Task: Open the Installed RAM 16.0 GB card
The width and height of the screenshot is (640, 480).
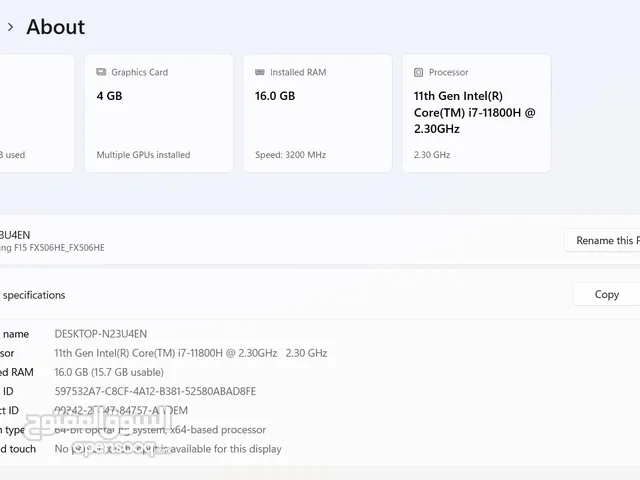Action: coord(318,113)
